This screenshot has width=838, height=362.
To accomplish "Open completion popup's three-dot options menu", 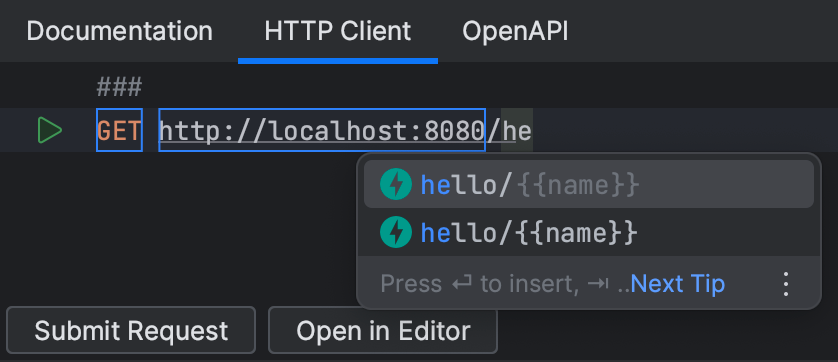I will tap(785, 284).
